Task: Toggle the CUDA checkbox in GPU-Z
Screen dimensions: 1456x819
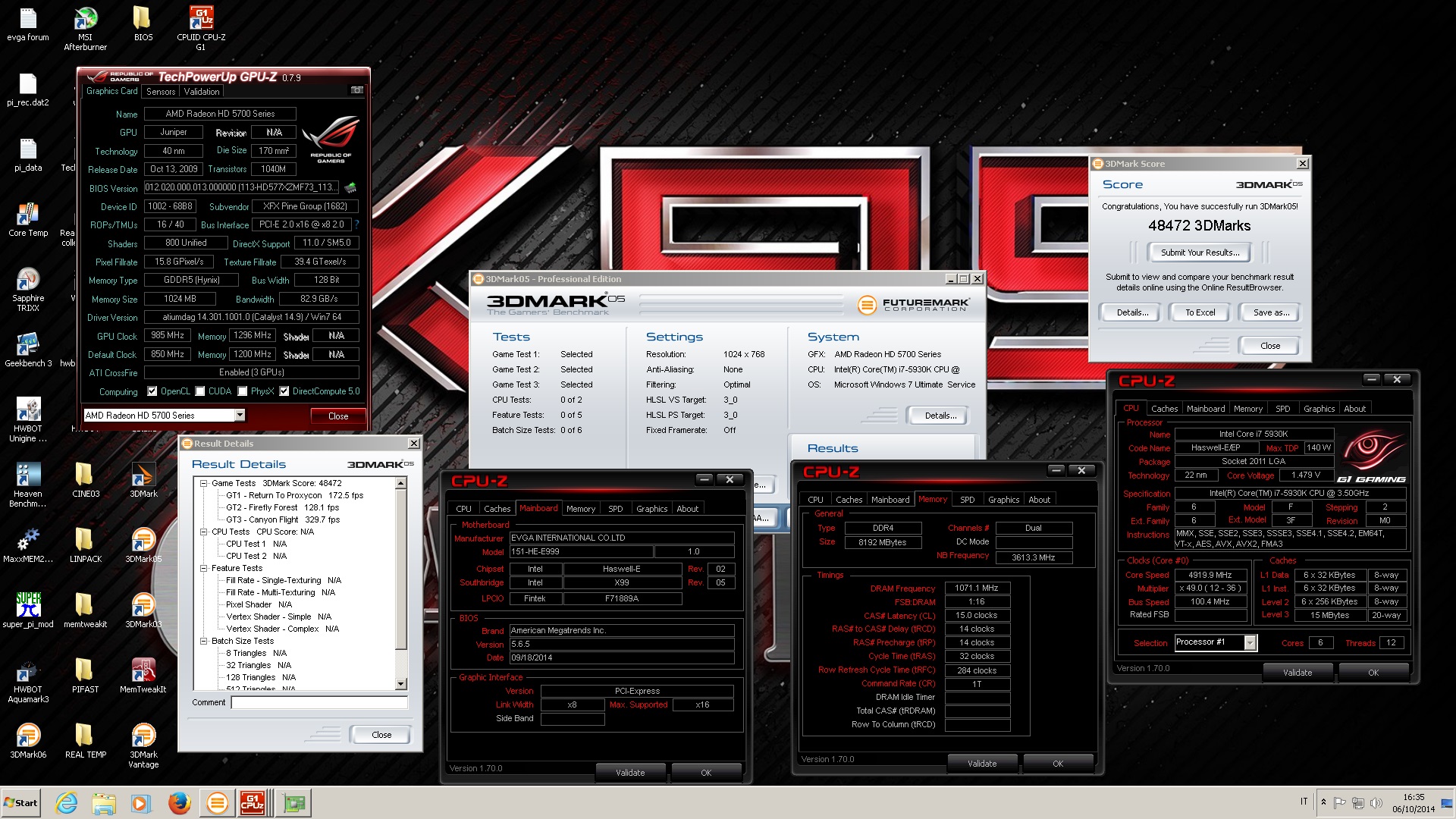Action: tap(200, 391)
